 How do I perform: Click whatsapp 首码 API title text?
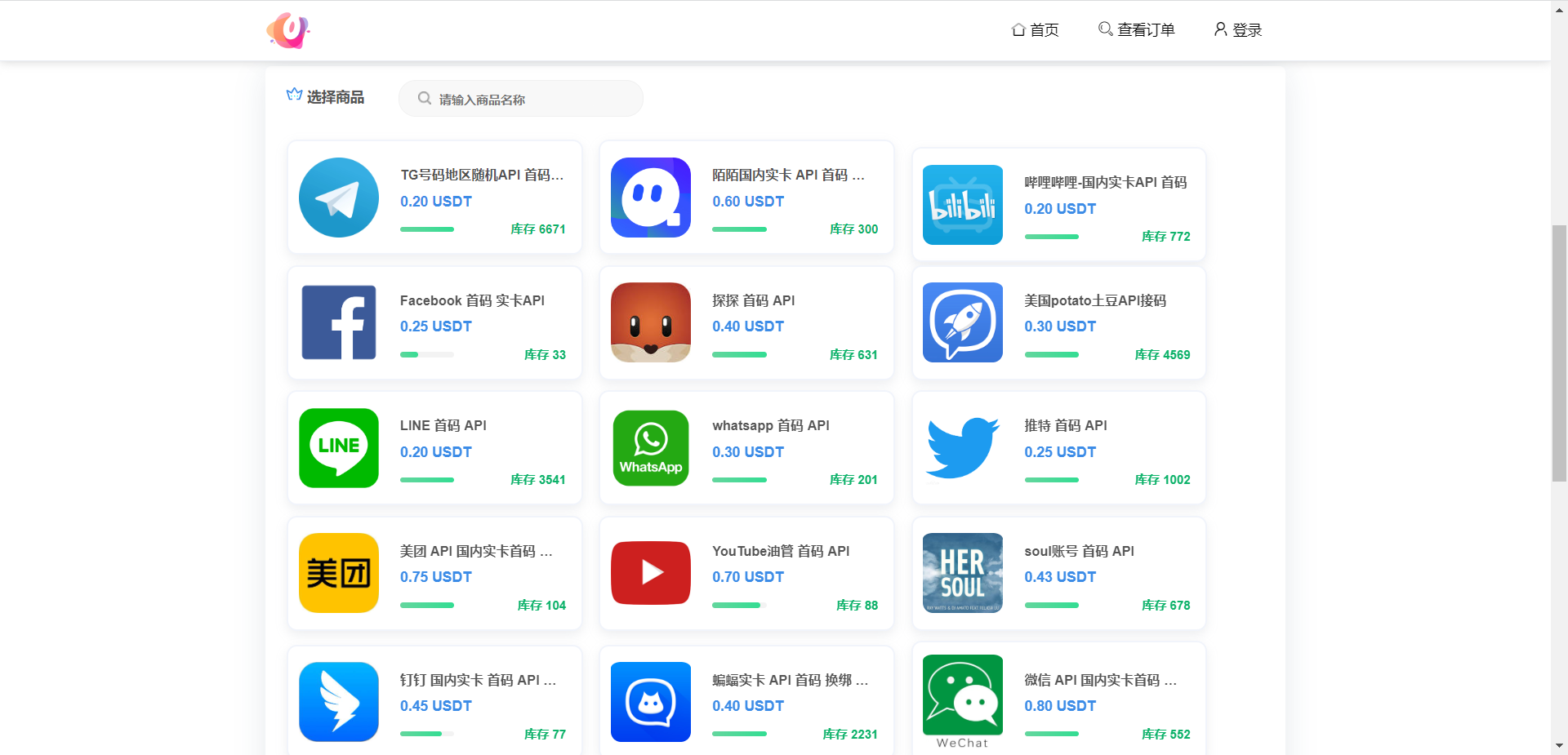[x=771, y=425]
